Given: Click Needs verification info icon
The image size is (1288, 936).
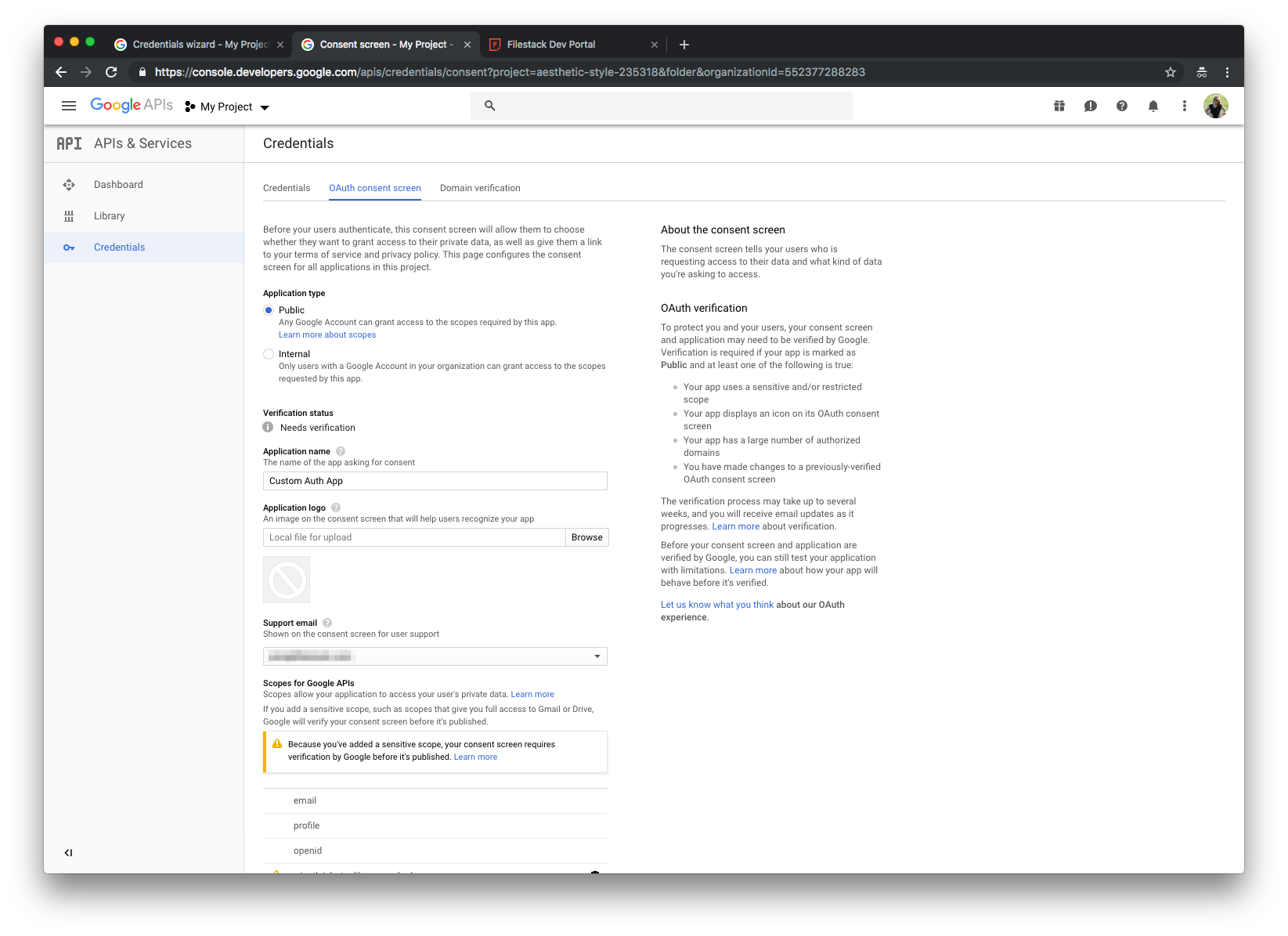Looking at the screenshot, I should (268, 428).
